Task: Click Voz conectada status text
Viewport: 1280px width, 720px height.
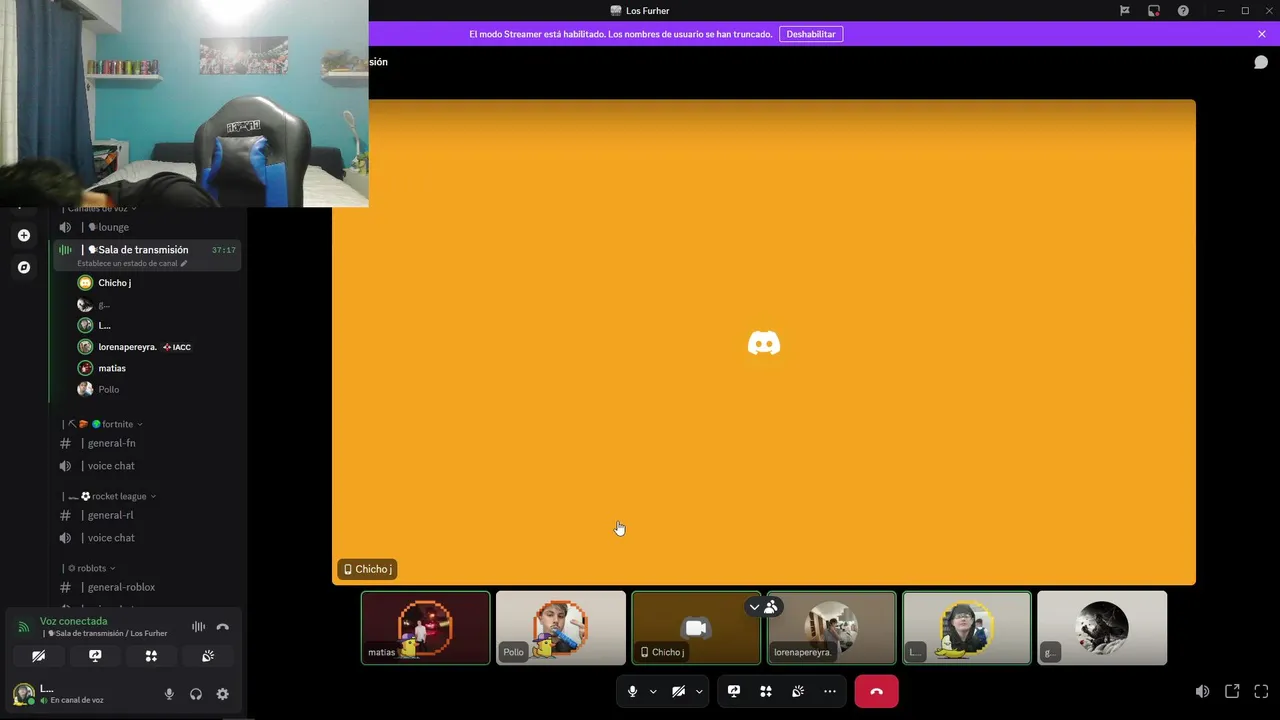Action: (x=73, y=621)
